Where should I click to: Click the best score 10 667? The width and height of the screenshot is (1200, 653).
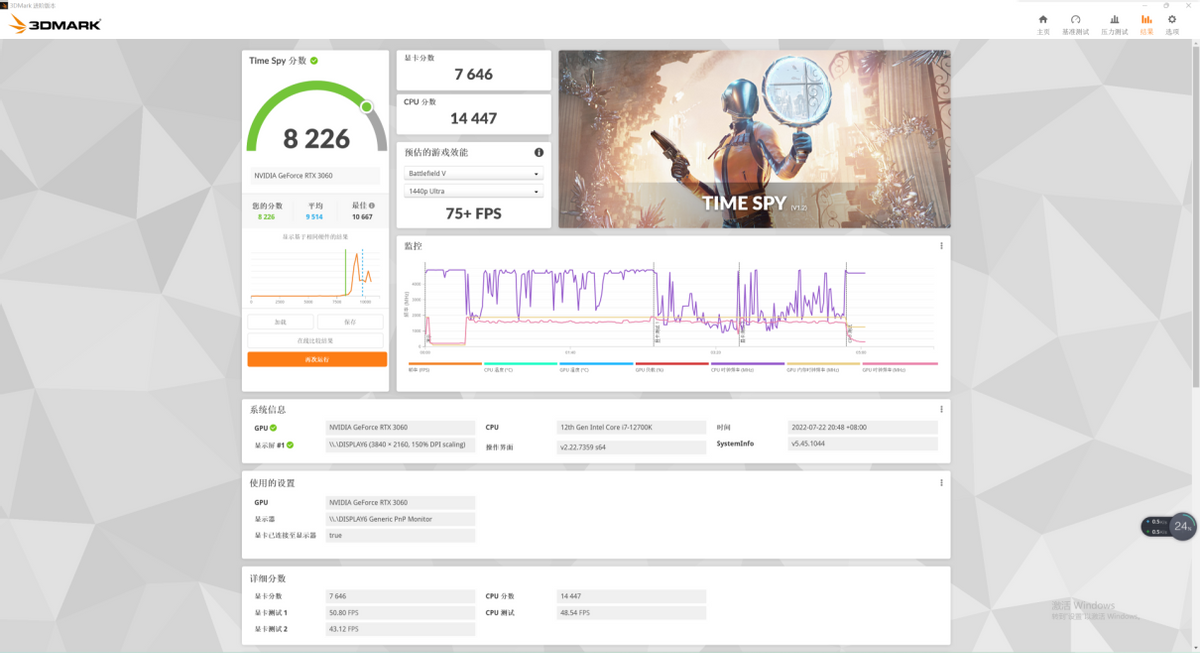(361, 217)
